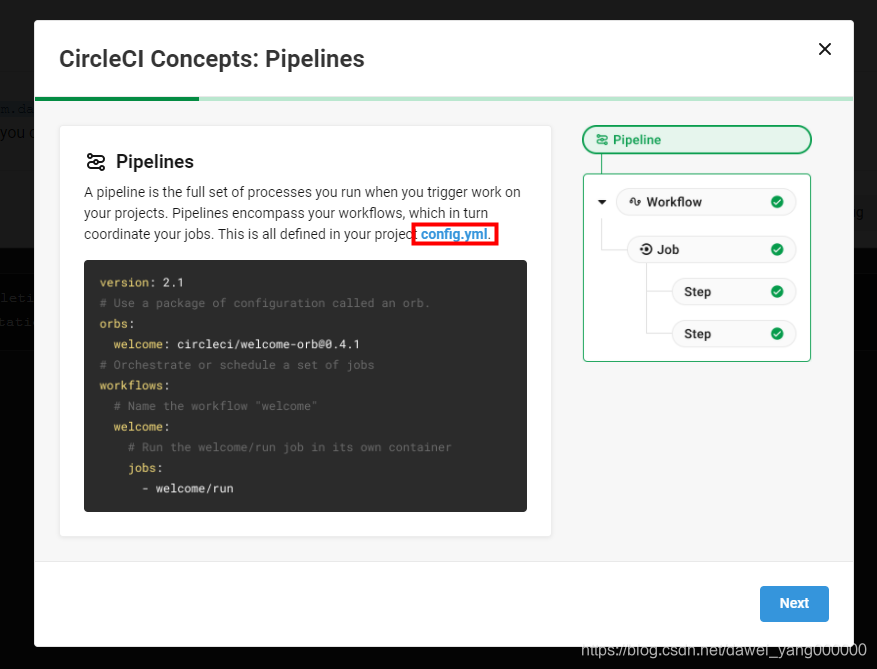Select the Pipeline node in diagram
The height and width of the screenshot is (669, 877).
(x=696, y=140)
